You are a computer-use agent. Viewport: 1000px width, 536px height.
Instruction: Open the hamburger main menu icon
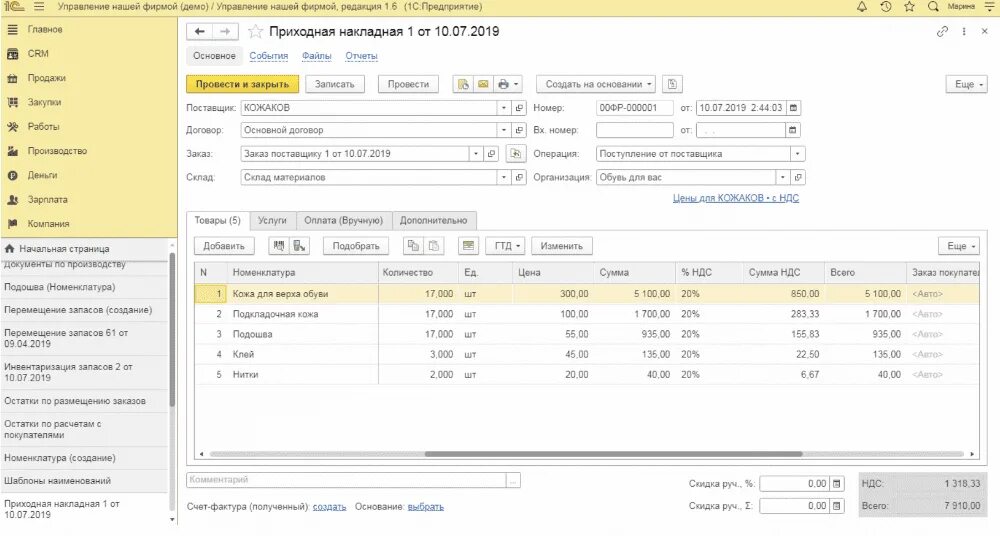tap(40, 7)
